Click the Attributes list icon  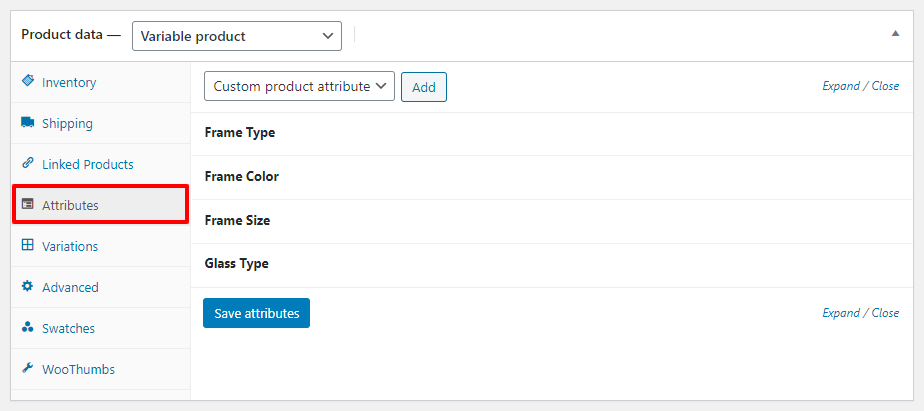28,204
